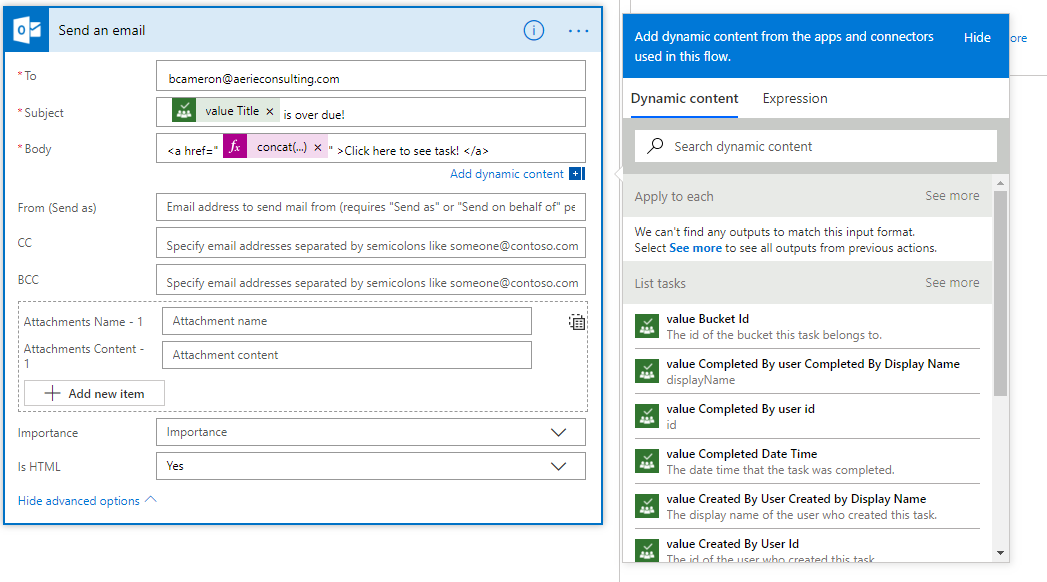Click the icon for value Completed By Display Name

click(x=647, y=371)
